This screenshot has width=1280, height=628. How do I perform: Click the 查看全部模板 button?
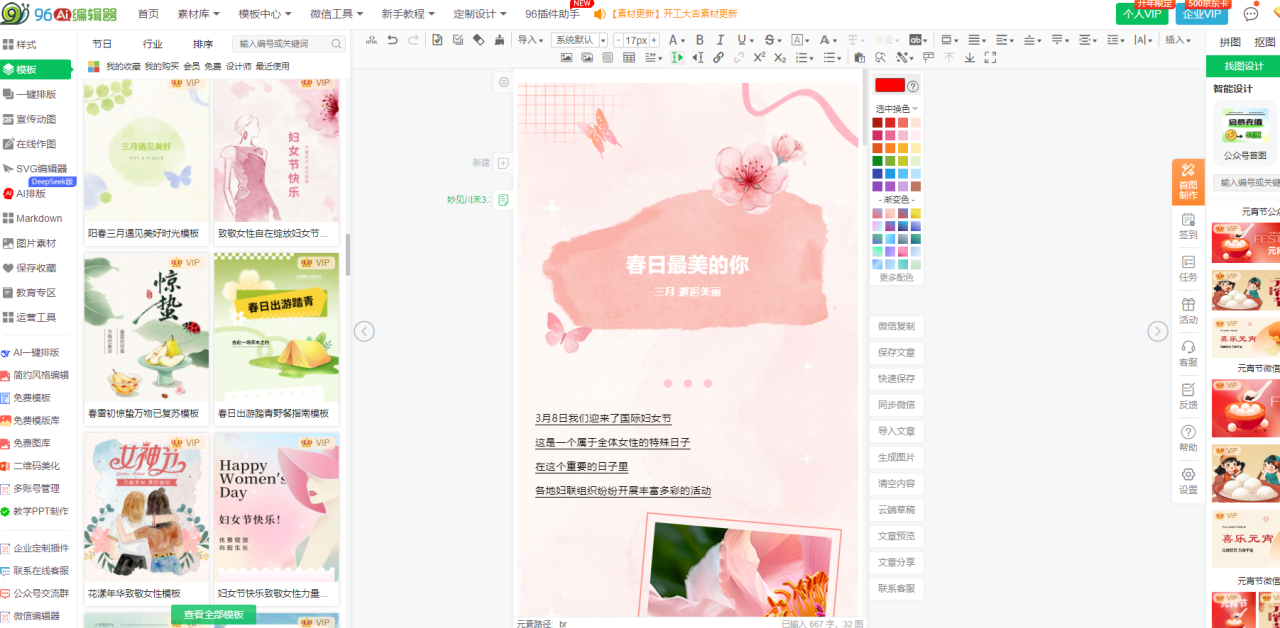pyautogui.click(x=213, y=615)
